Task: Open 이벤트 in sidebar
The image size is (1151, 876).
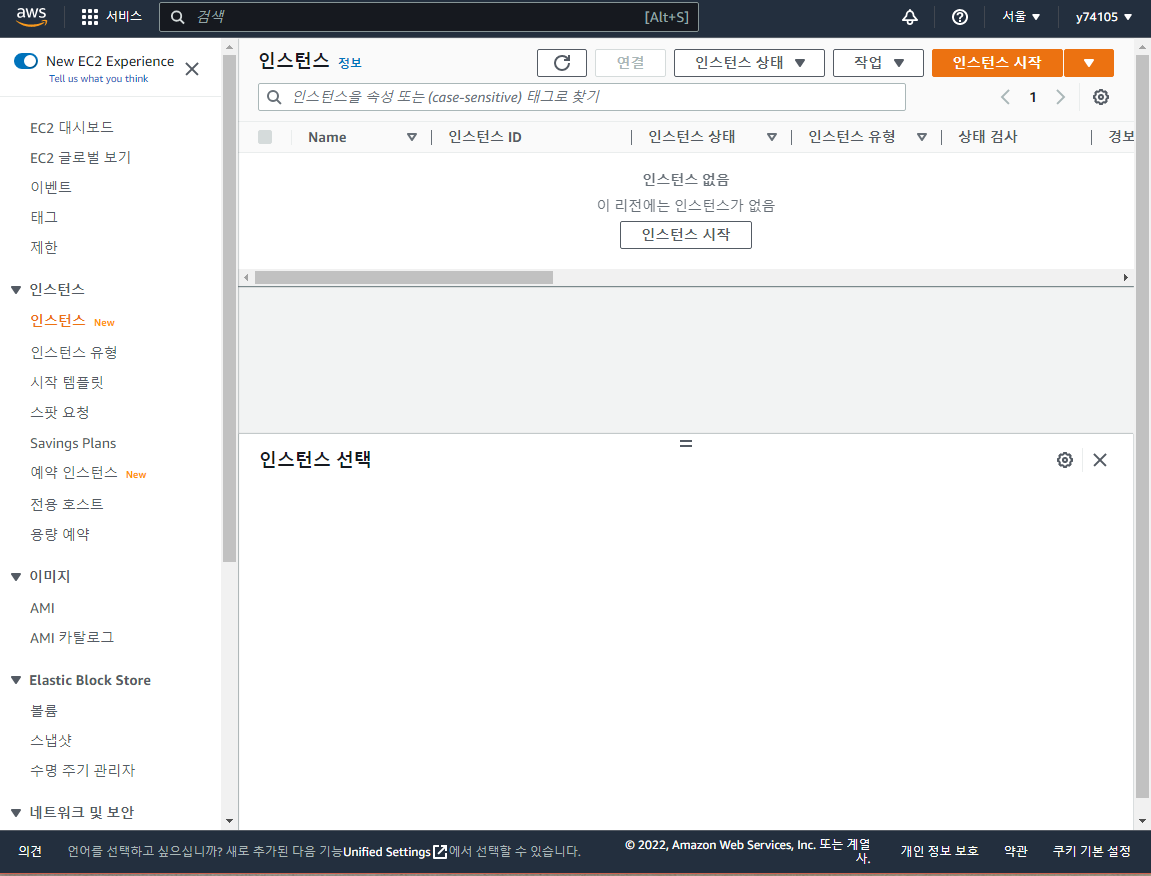Action: click(x=51, y=187)
